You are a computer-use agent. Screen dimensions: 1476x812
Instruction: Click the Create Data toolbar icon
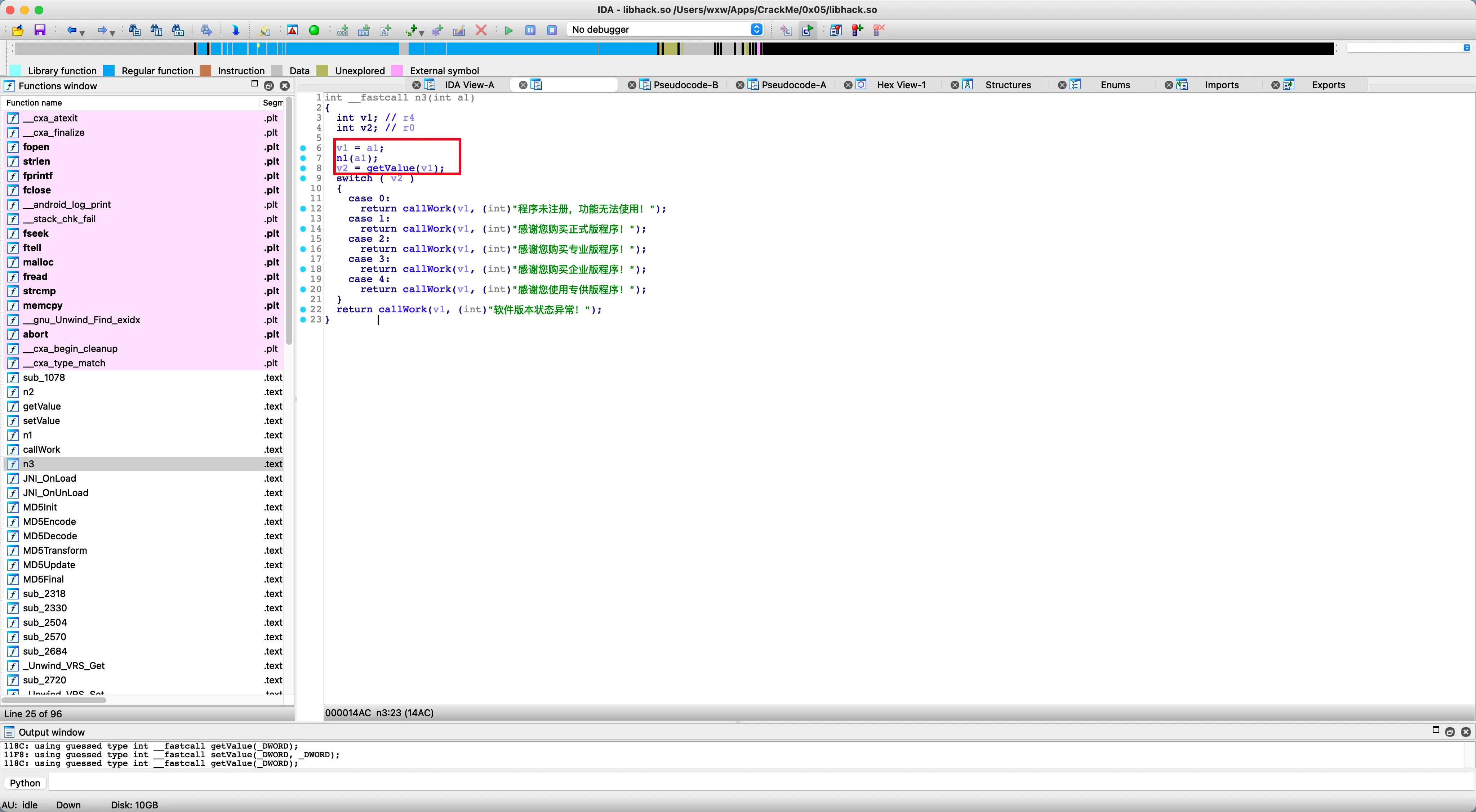363,30
